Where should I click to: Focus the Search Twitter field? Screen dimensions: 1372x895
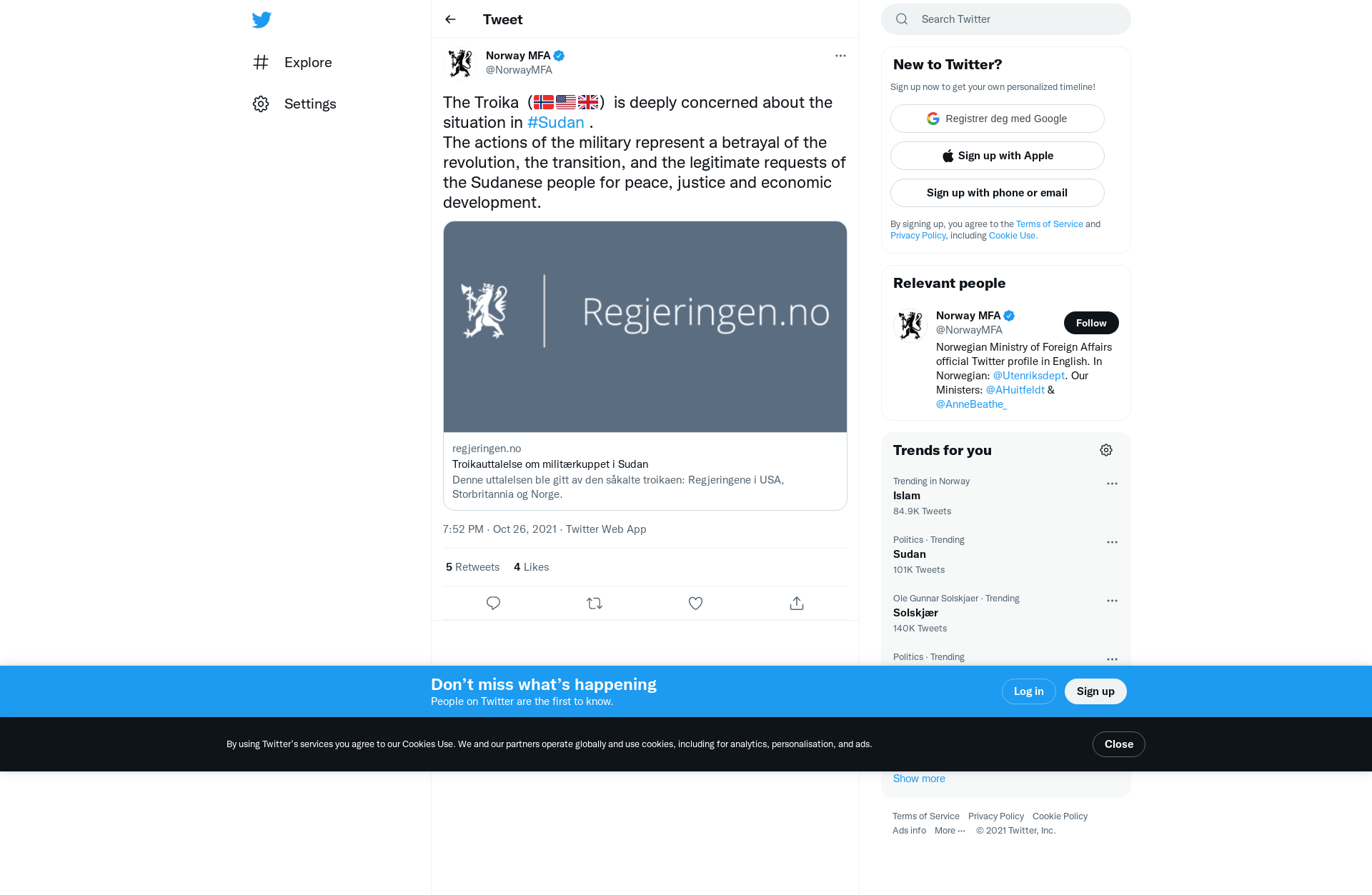click(x=1005, y=19)
